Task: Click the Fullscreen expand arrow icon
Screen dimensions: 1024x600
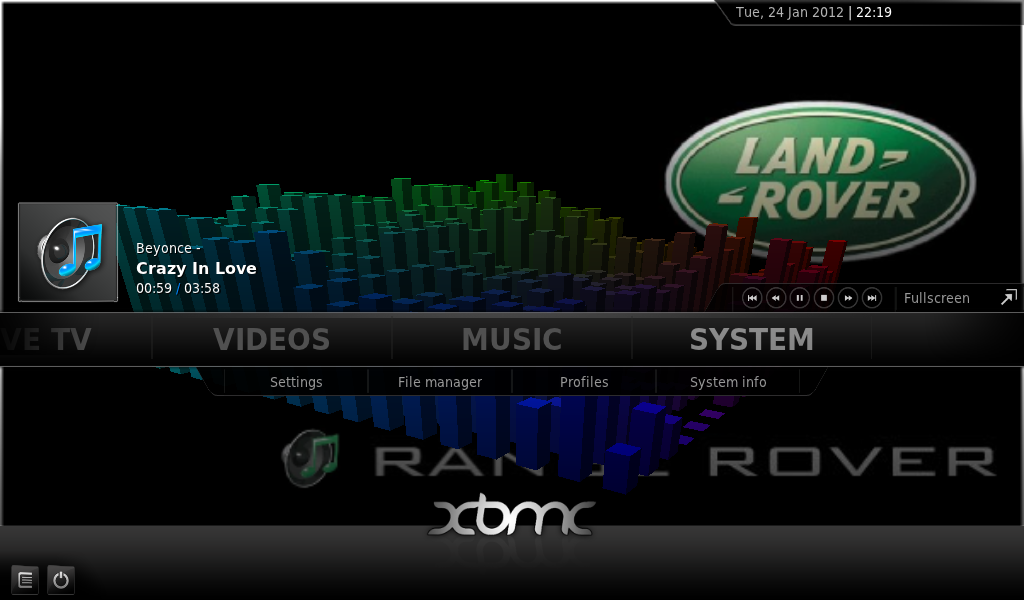Action: (1009, 298)
